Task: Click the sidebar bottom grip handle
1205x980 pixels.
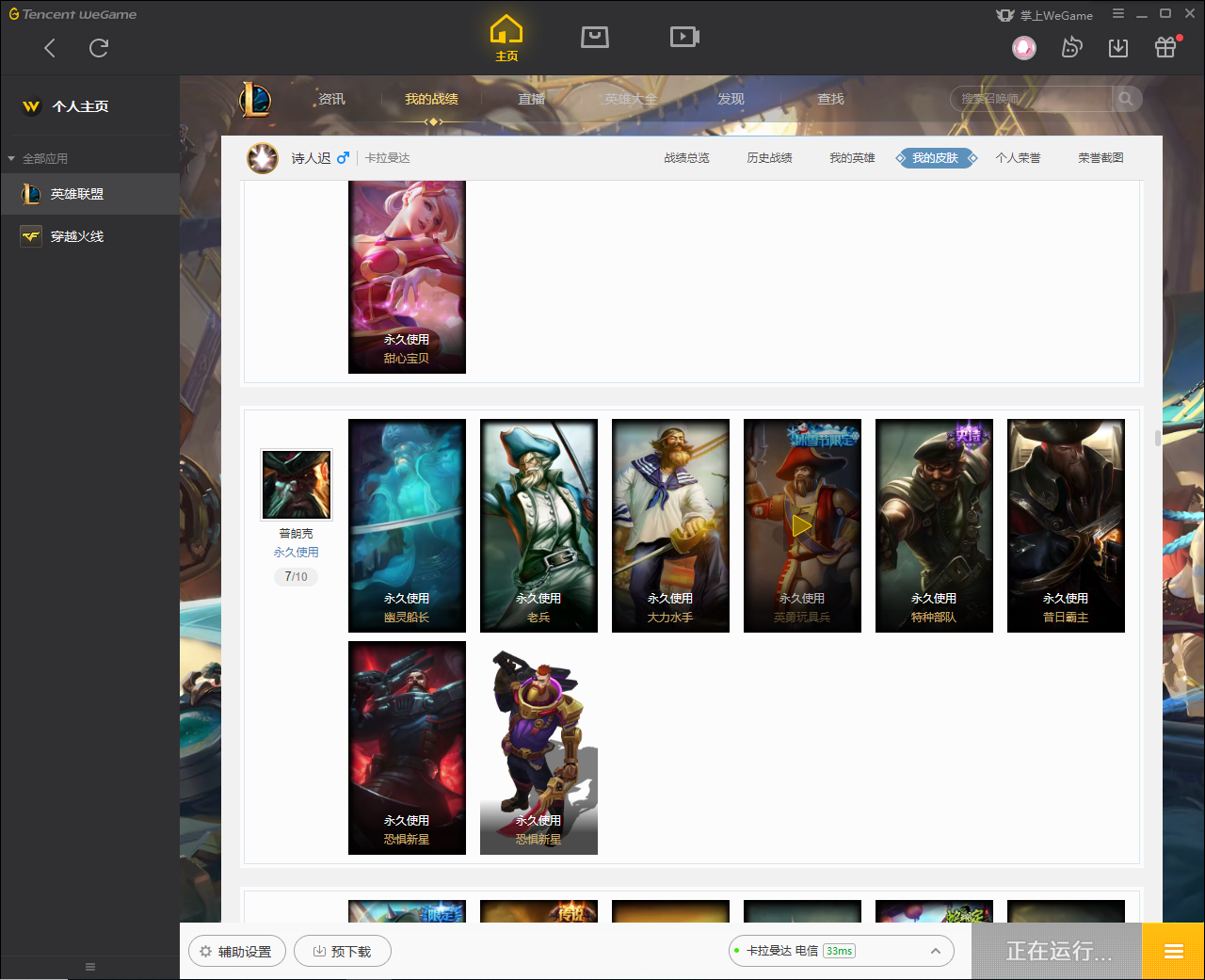Action: point(90,967)
